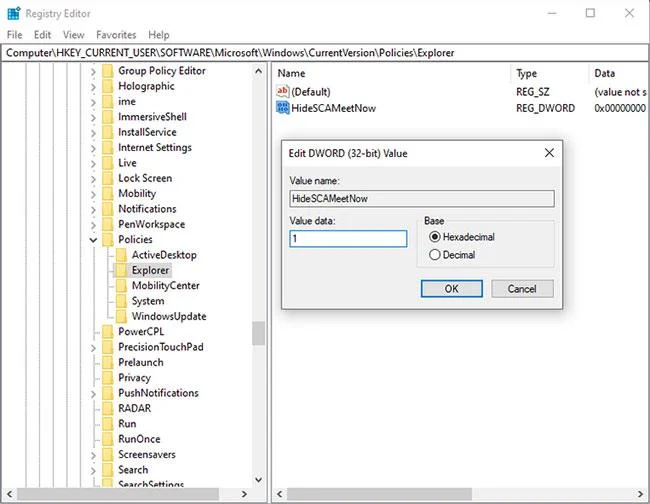Click the ActiveDesktop folder icon

point(121,255)
